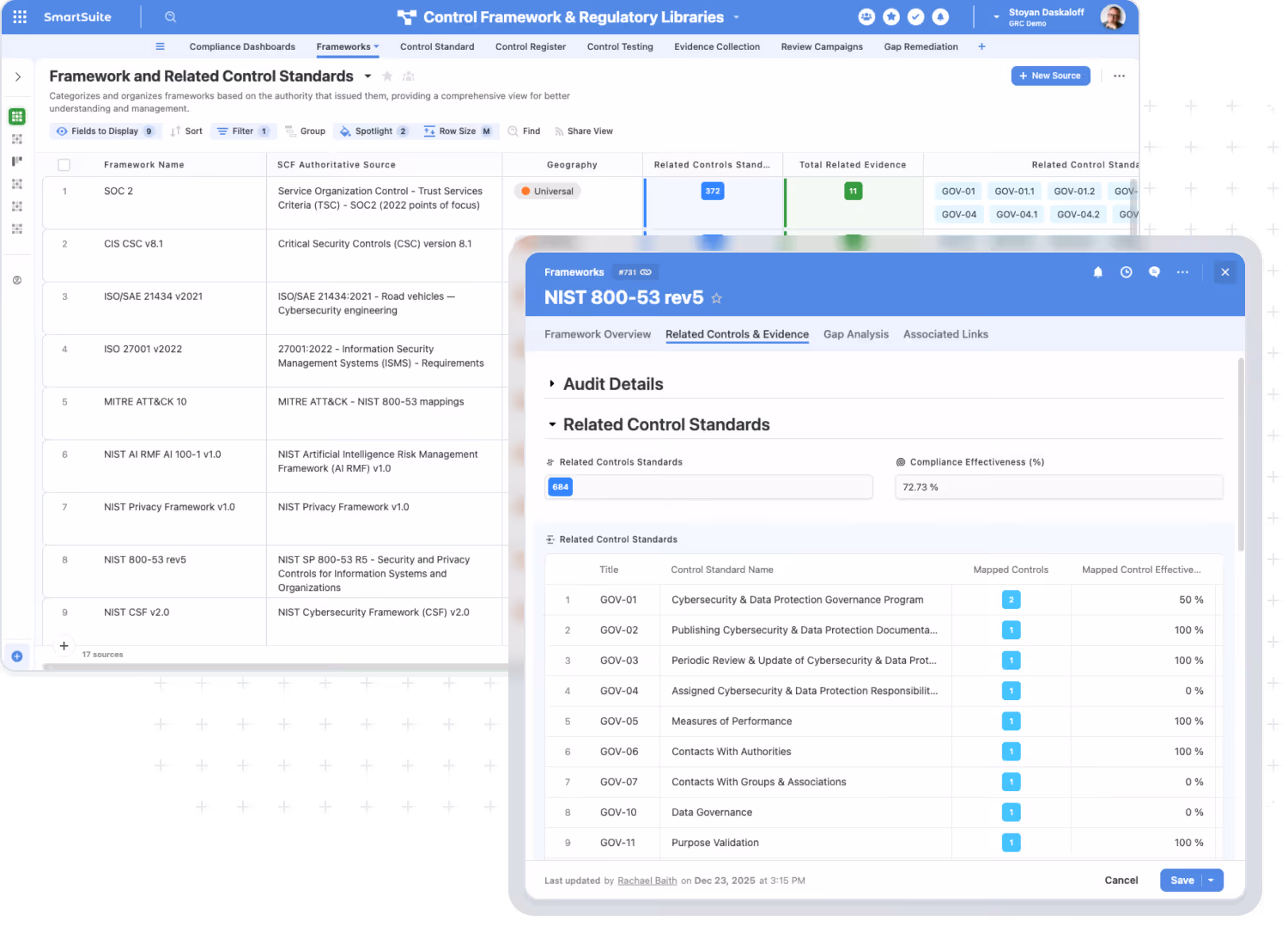This screenshot has width=1288, height=945.
Task: Click the orange Universal geography tag
Action: point(547,192)
